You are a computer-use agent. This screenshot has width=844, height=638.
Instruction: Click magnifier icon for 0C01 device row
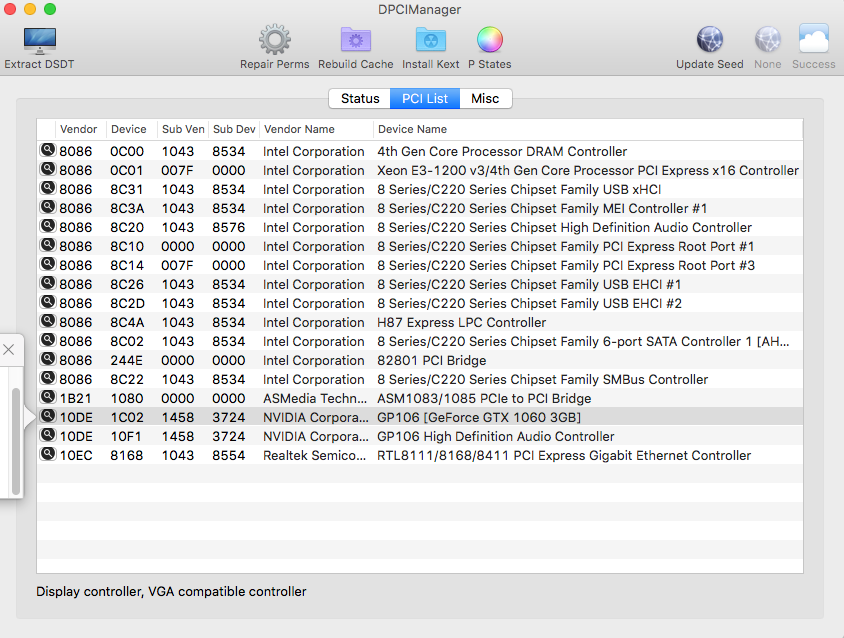pos(48,169)
